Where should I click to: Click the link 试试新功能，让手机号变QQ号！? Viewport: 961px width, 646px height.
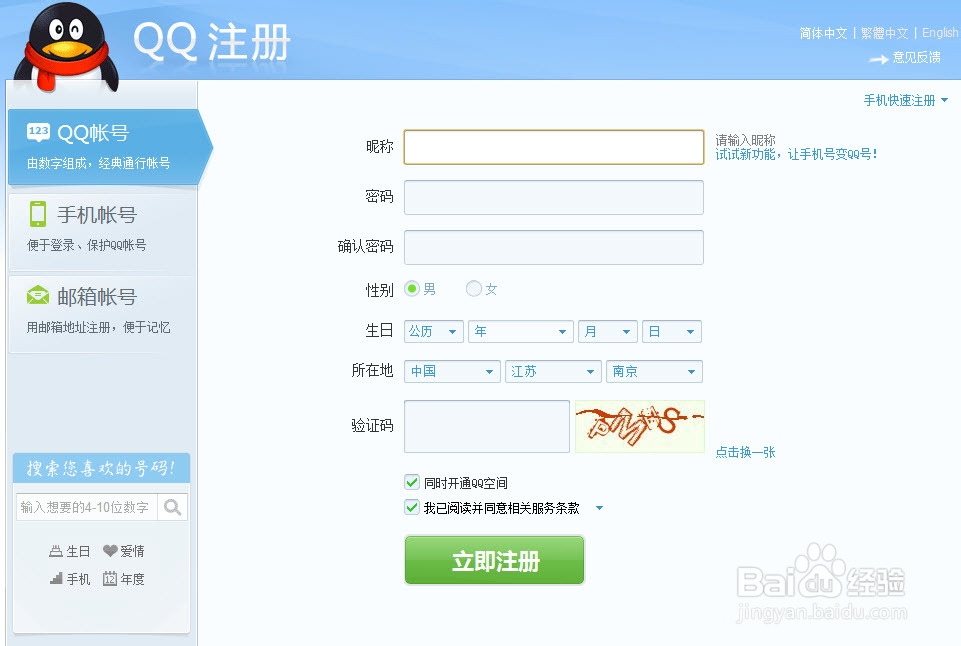[796, 154]
